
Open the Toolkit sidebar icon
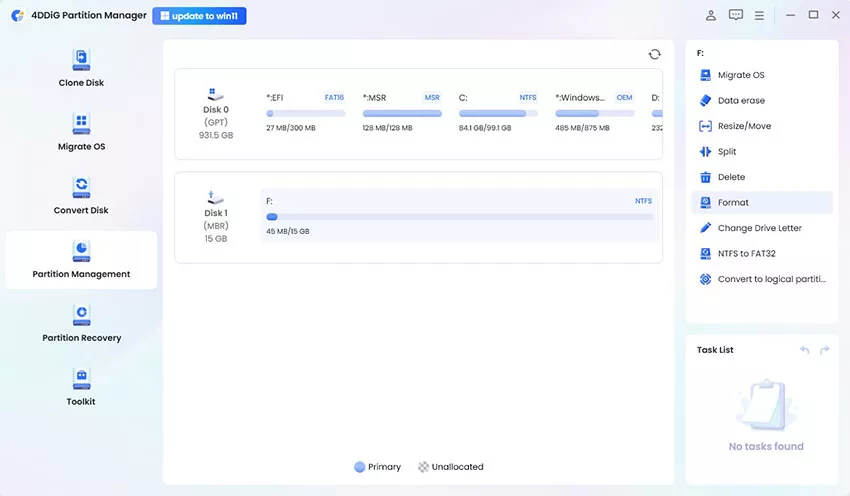(x=81, y=378)
